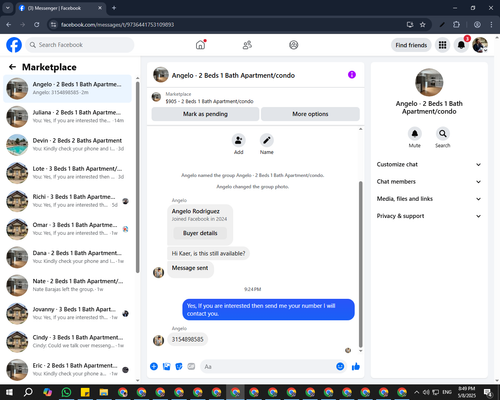Open the Menu grid icon

point(442,45)
